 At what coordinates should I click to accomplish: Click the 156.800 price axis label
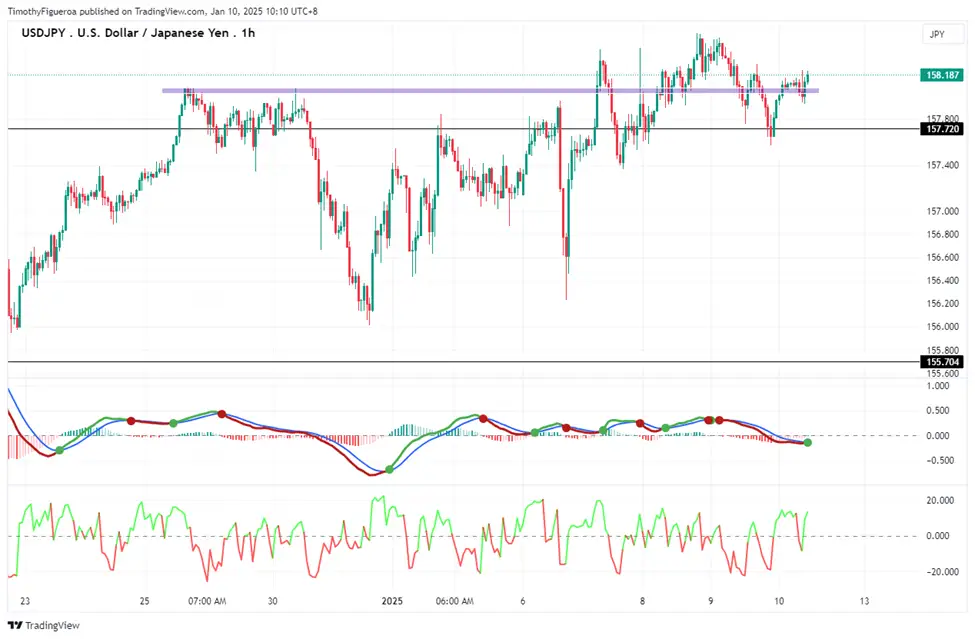click(943, 234)
